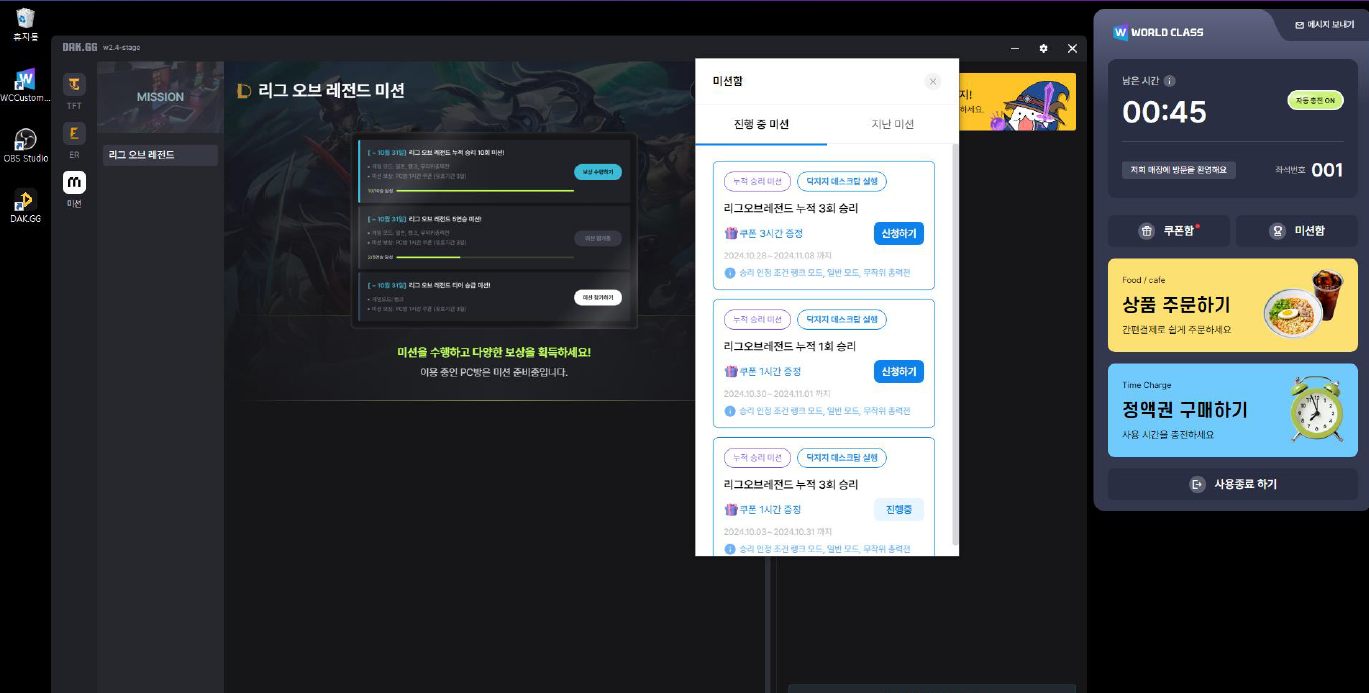Open 쿠폰함 in World Class panel
The image size is (1369, 693).
1169,231
